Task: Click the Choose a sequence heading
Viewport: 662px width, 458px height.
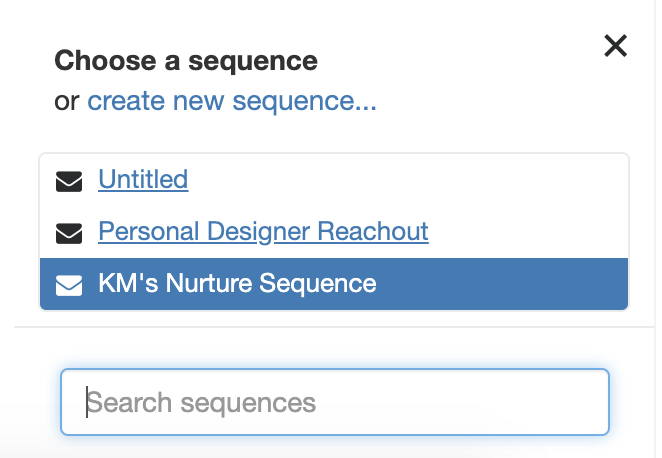Action: click(186, 60)
